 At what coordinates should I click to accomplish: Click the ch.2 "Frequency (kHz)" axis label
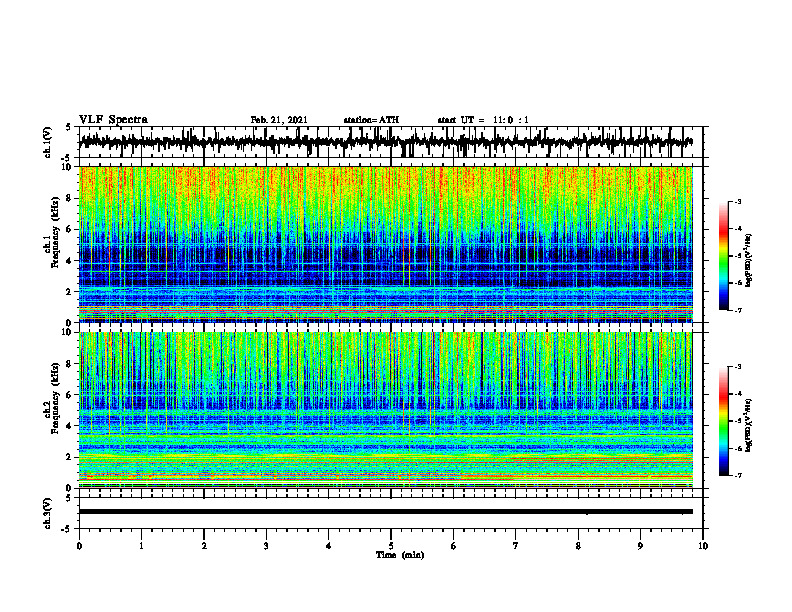[56, 397]
